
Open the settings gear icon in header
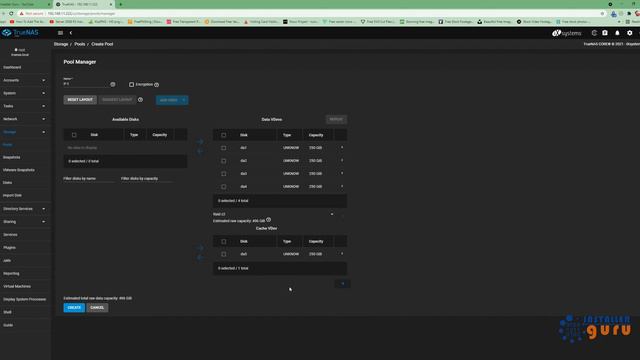tap(629, 33)
